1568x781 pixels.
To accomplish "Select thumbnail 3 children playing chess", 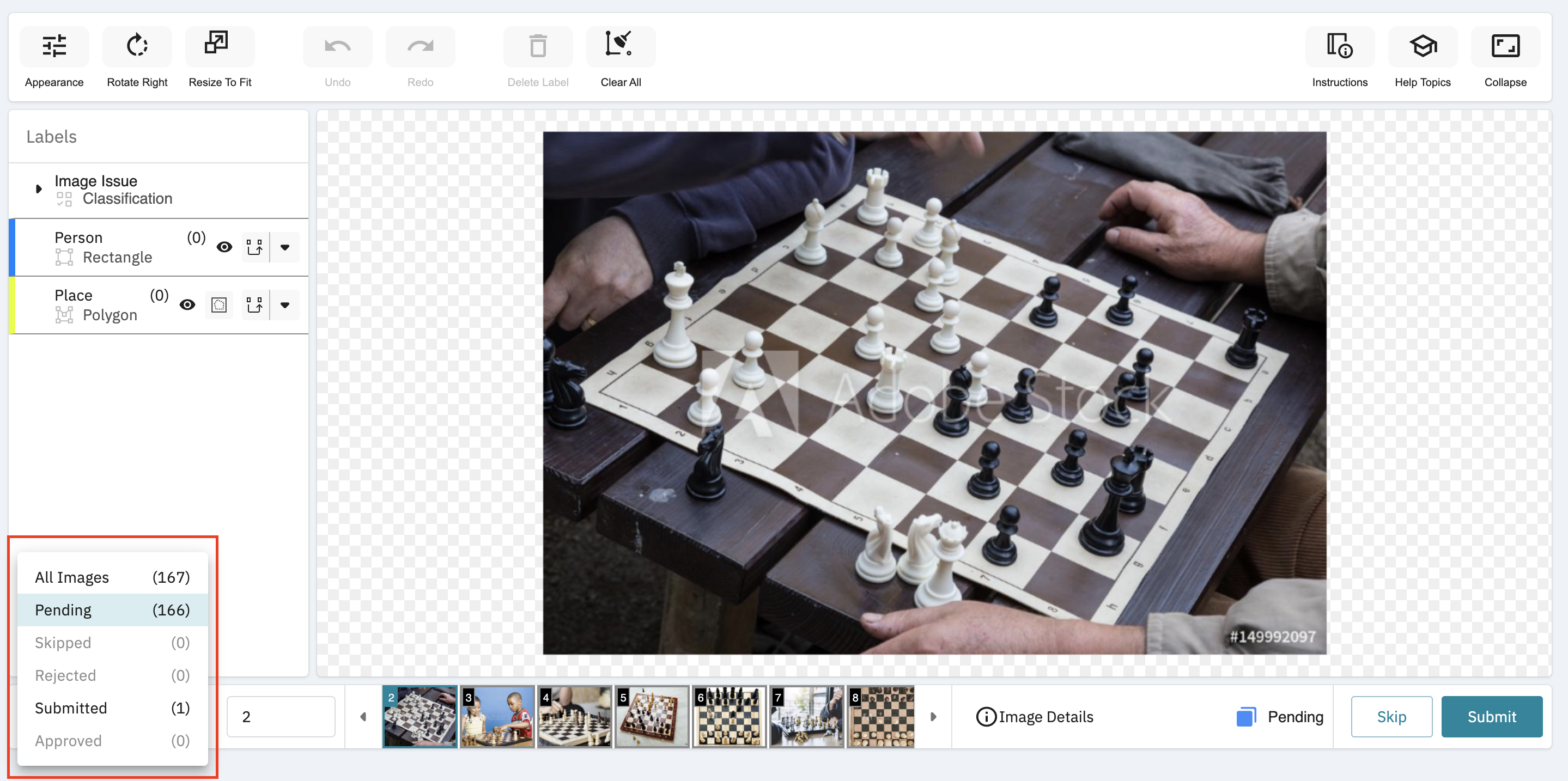I will coord(497,717).
